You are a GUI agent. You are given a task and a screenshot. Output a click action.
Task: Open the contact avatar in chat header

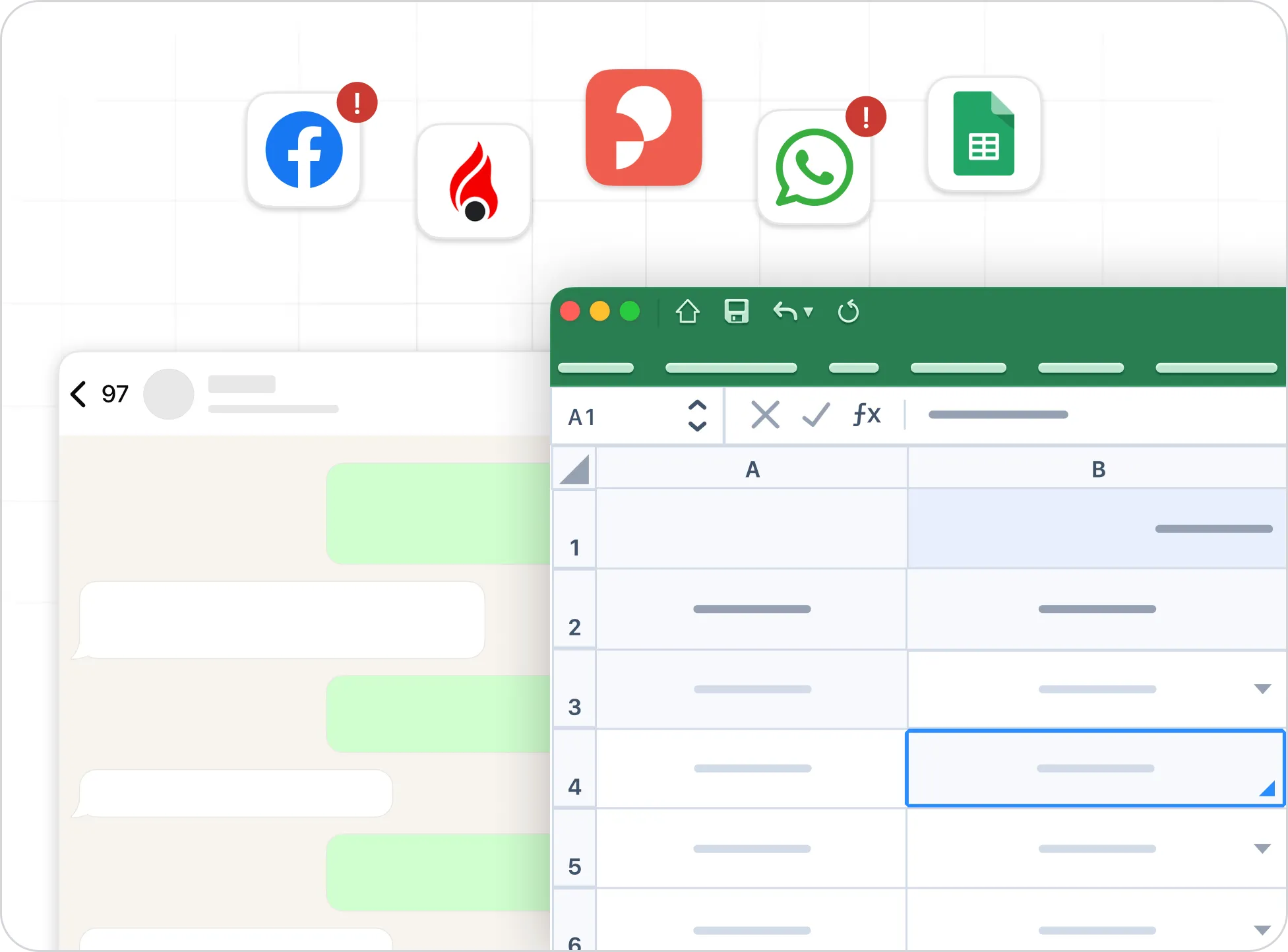169,394
